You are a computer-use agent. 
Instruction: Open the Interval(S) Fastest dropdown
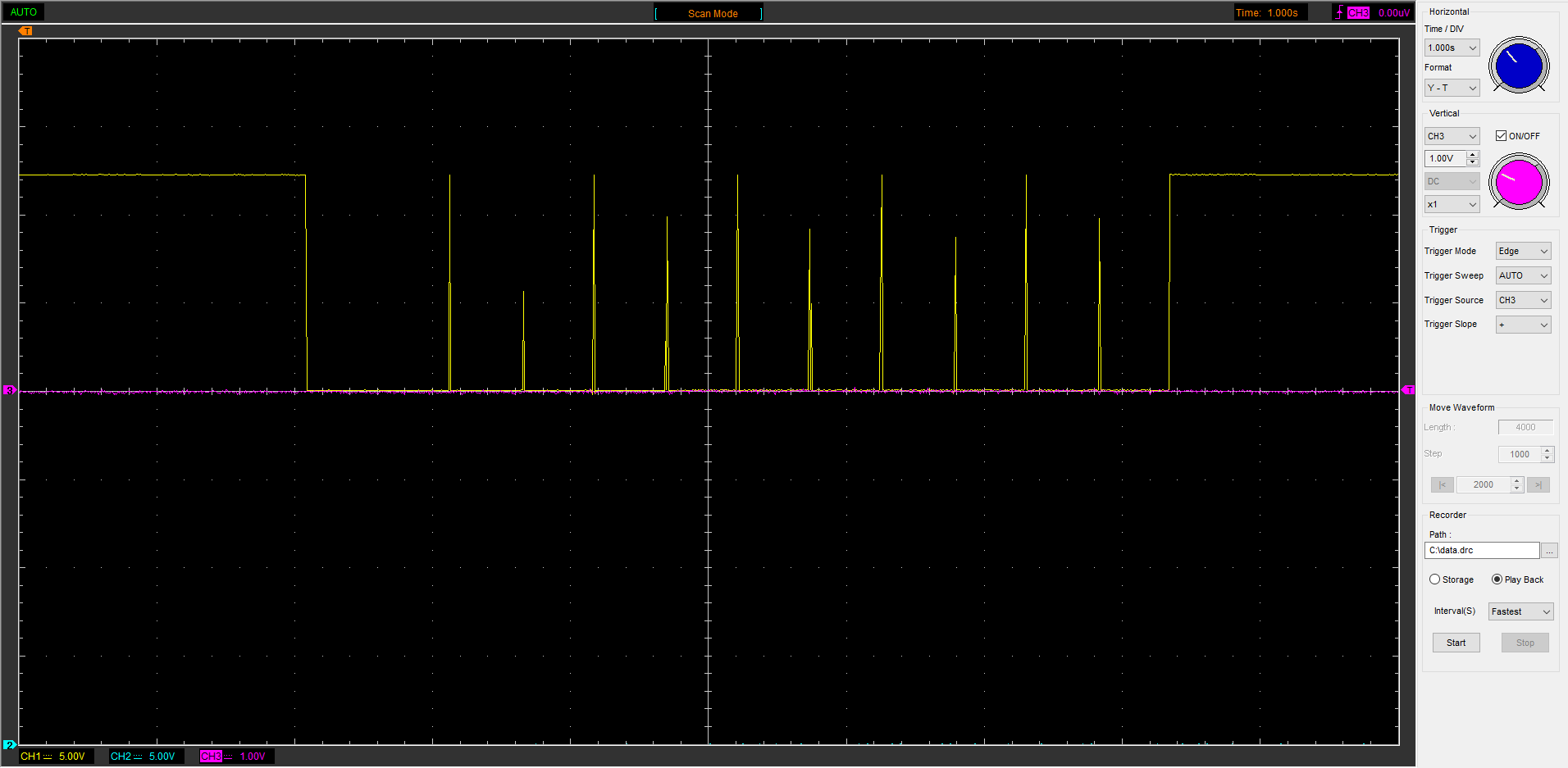point(1520,611)
